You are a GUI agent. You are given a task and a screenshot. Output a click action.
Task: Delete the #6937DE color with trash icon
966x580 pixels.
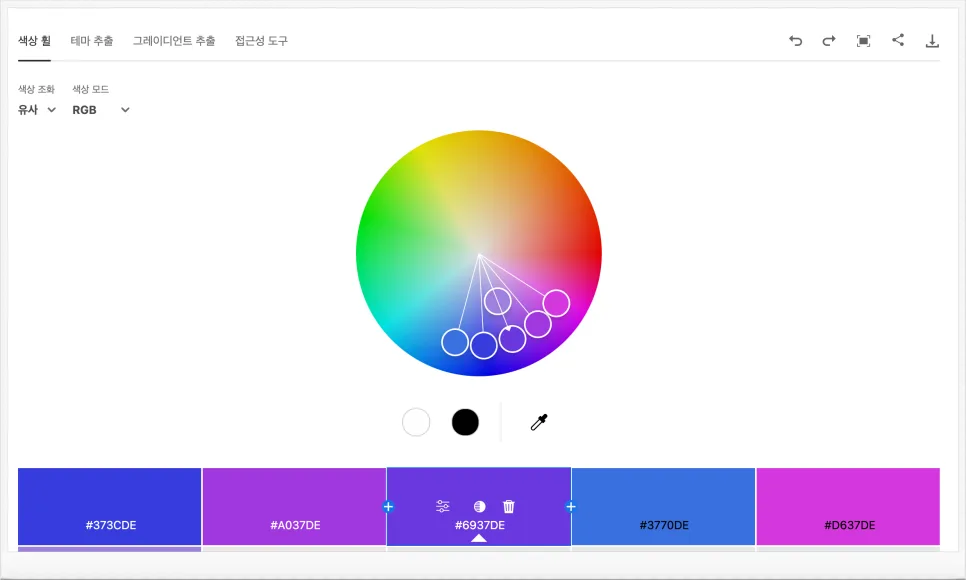click(x=508, y=507)
